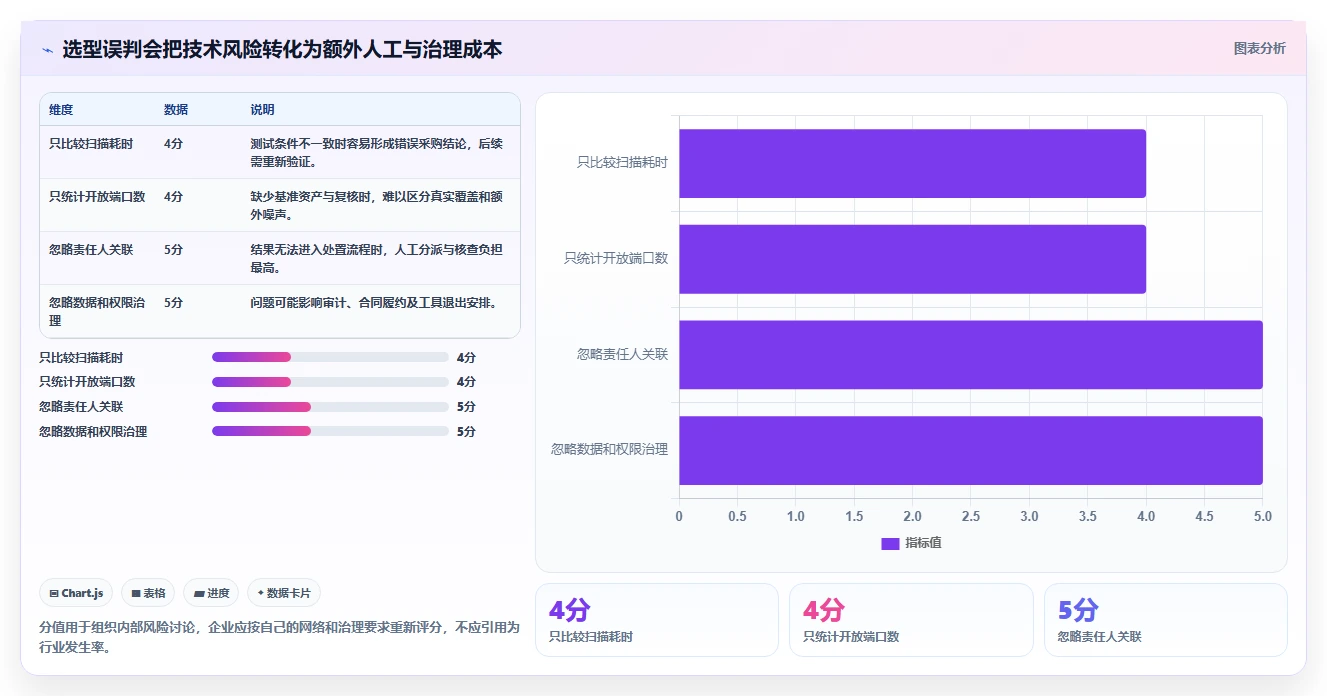Click the 忽略数据和权限治理 progress bar
Image resolution: width=1327 pixels, height=696 pixels.
[330, 432]
